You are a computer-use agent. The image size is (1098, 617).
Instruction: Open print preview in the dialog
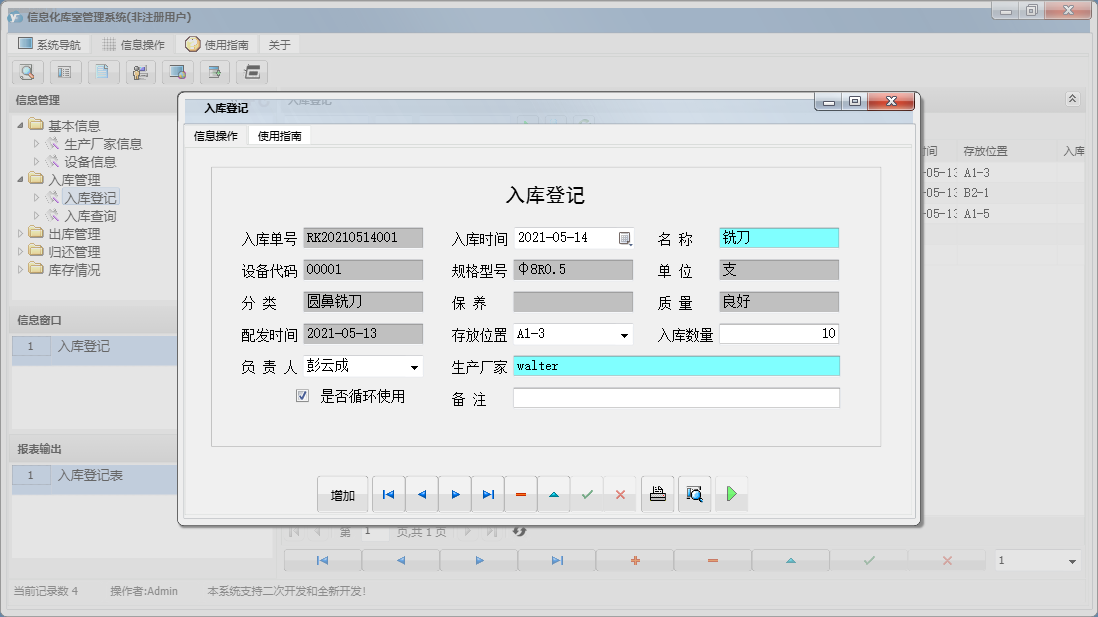tap(694, 493)
